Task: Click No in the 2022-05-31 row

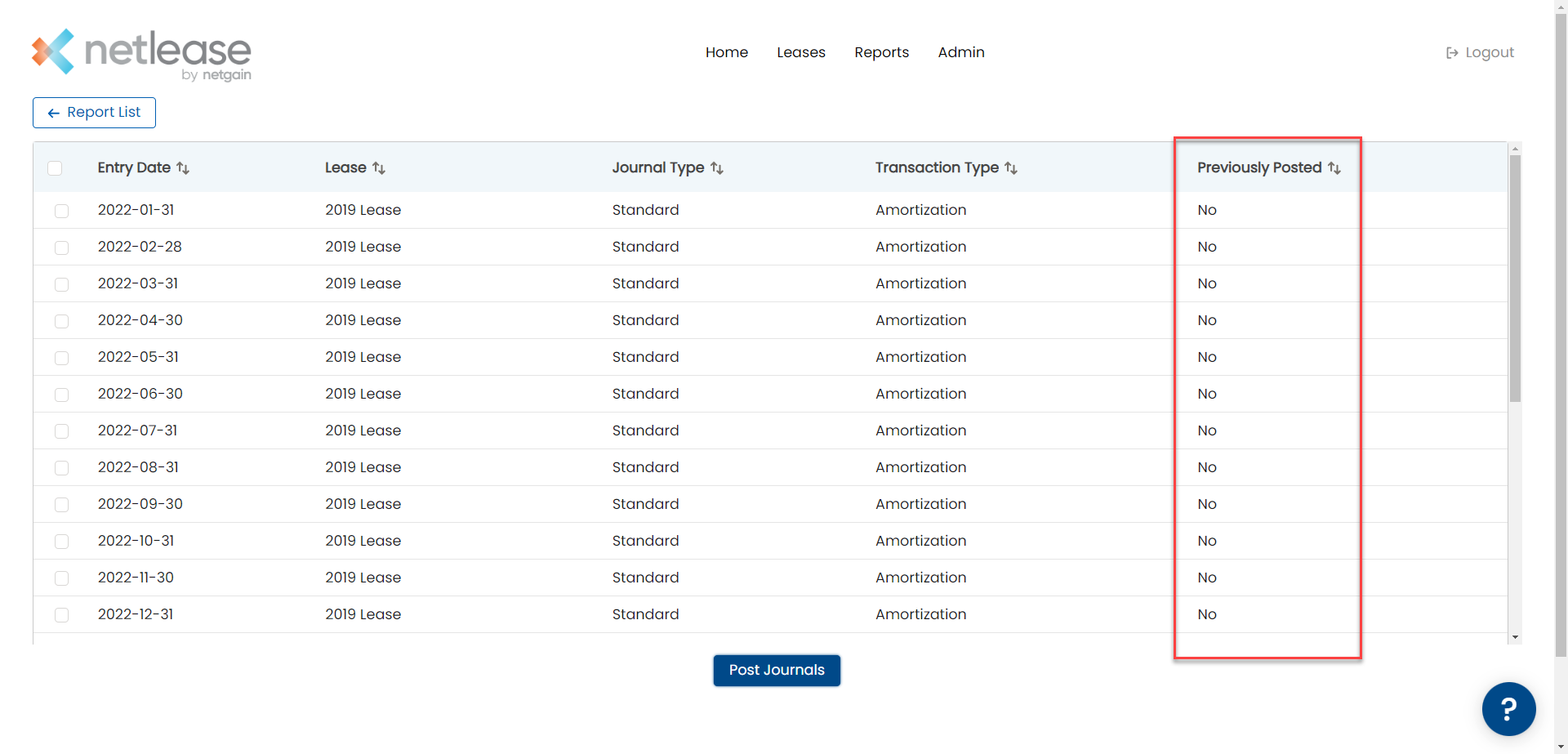Action: 1207,357
